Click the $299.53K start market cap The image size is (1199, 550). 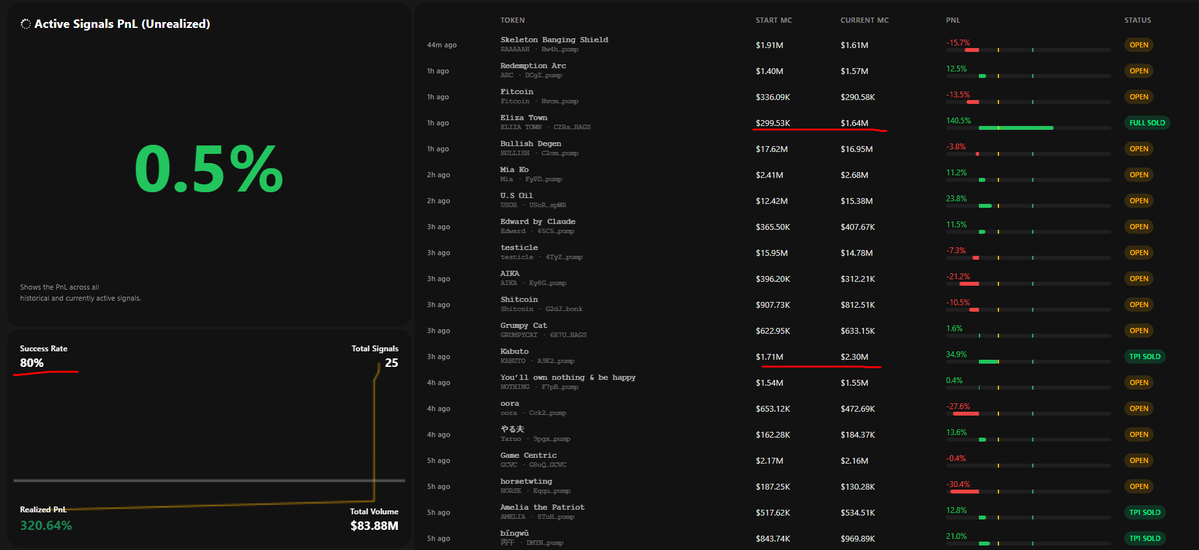(773, 122)
